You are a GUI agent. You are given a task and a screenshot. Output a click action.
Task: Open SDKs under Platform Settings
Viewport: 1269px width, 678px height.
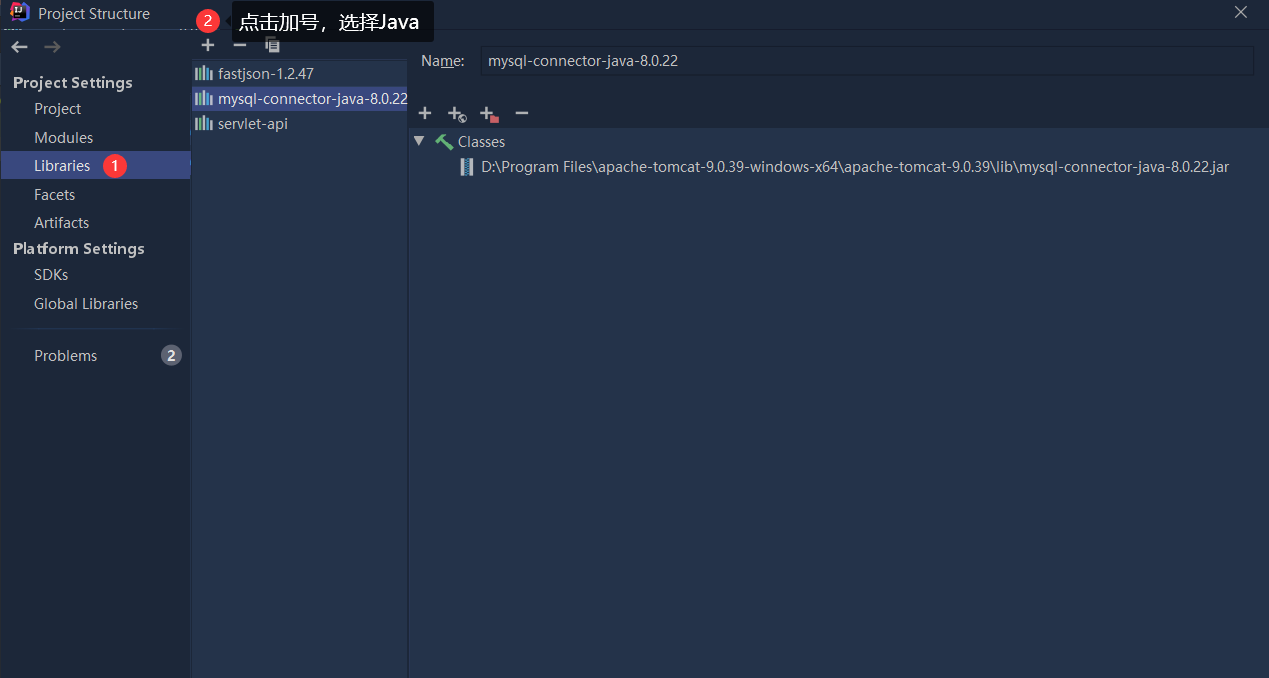(51, 275)
